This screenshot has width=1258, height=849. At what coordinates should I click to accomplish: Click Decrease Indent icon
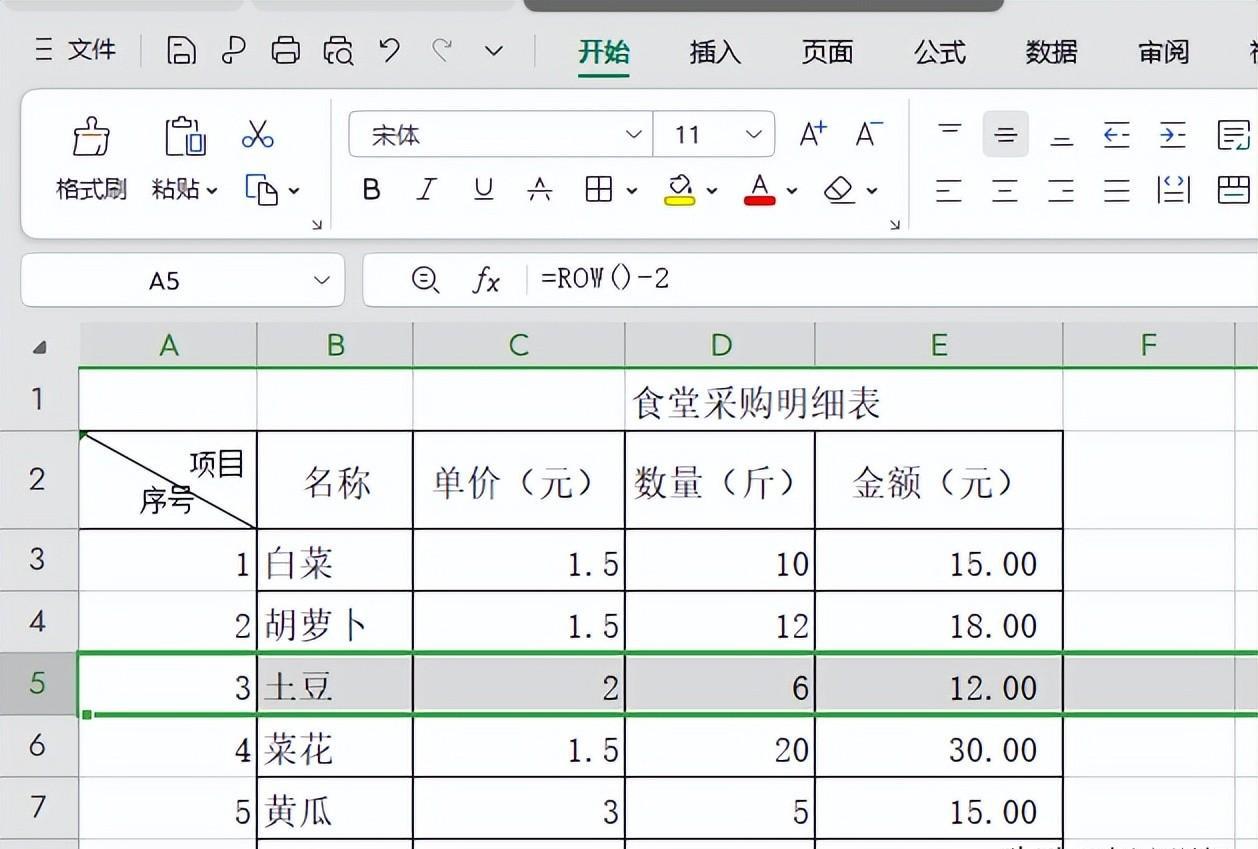click(1117, 134)
